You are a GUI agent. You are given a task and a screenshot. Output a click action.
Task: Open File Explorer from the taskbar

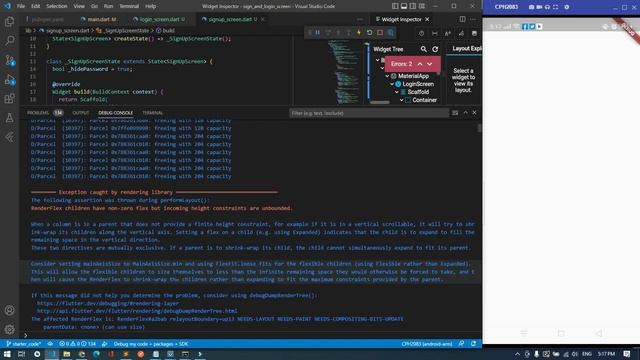pyautogui.click(x=67, y=354)
